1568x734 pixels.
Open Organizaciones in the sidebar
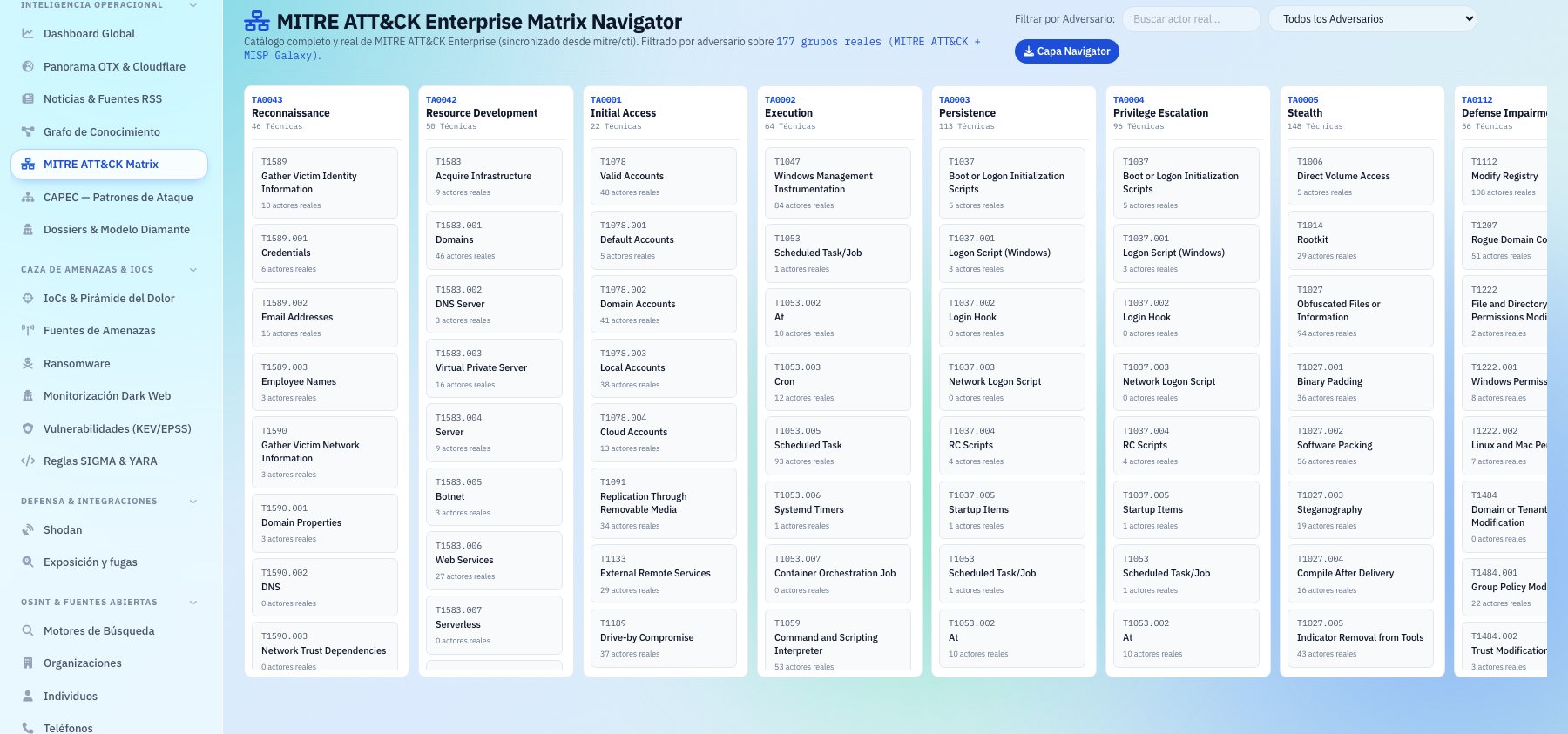[x=109, y=663]
